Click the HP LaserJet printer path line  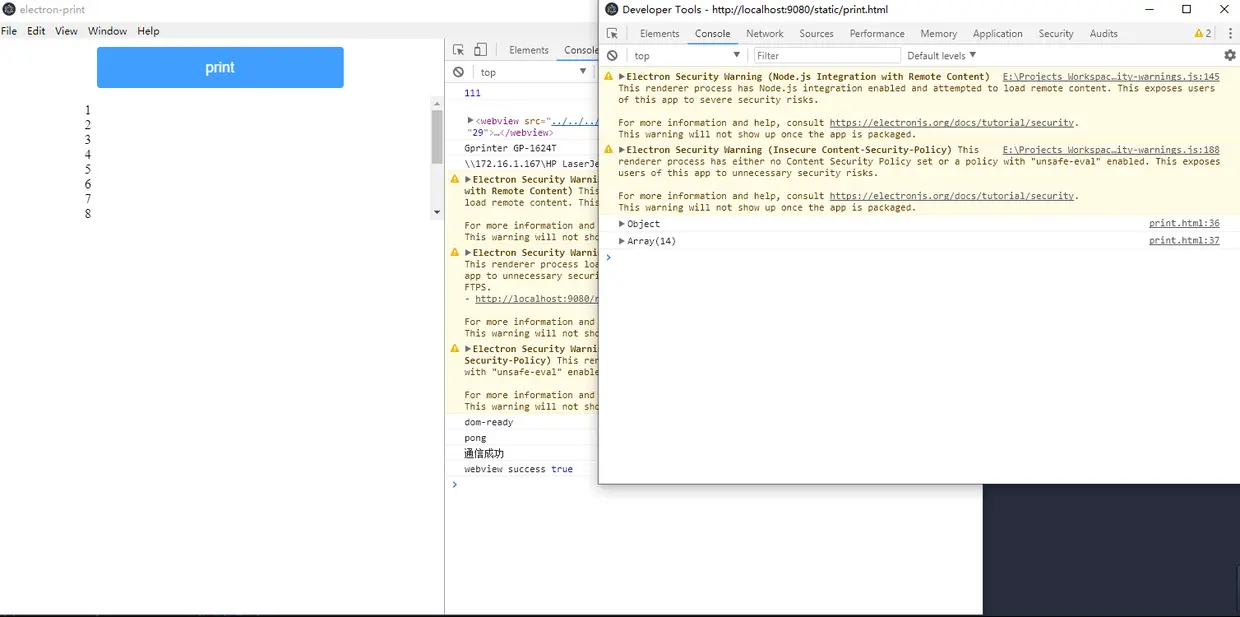[531, 163]
